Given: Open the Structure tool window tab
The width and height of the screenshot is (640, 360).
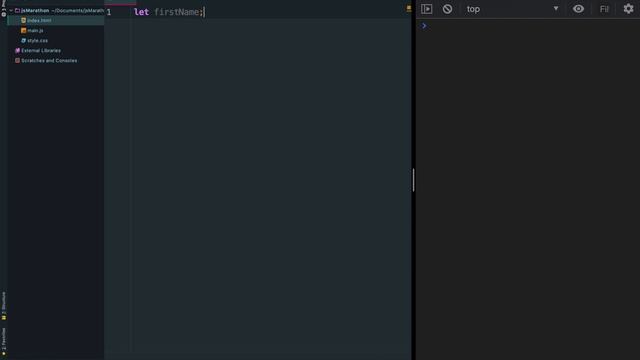Looking at the screenshot, I should point(4,306).
